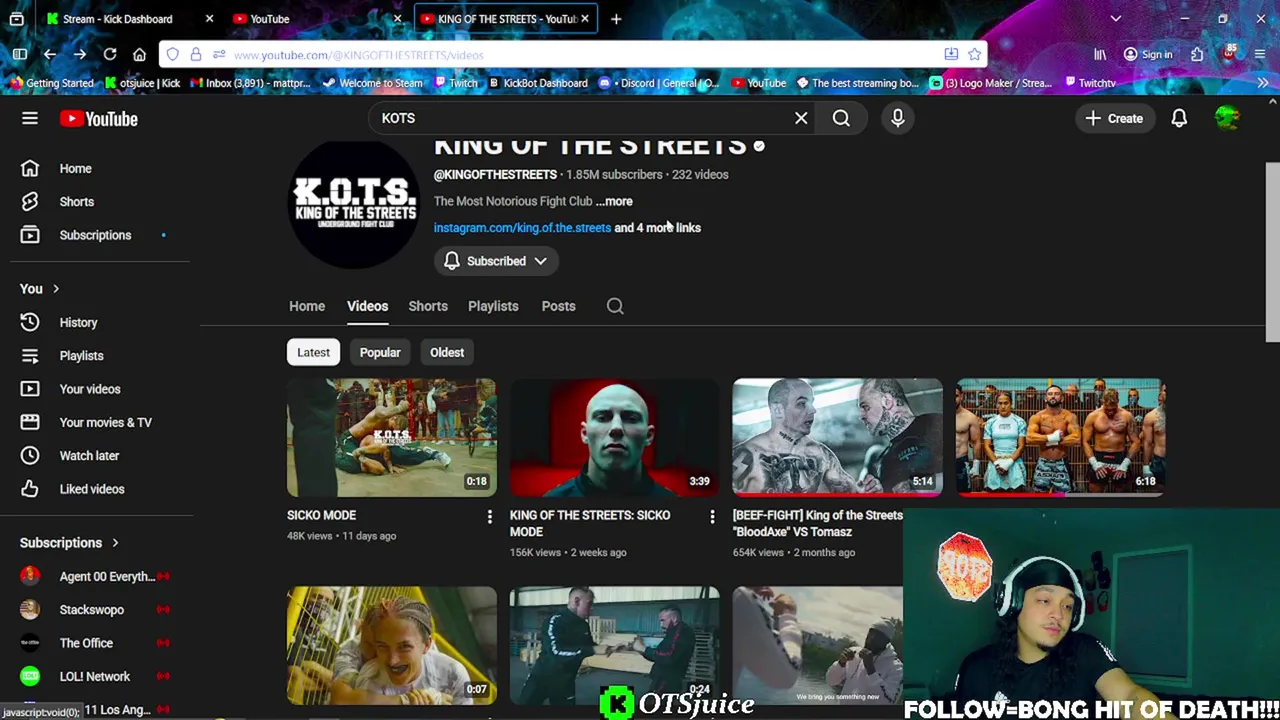Open the channel Playlists tab
The width and height of the screenshot is (1280, 720).
(493, 306)
